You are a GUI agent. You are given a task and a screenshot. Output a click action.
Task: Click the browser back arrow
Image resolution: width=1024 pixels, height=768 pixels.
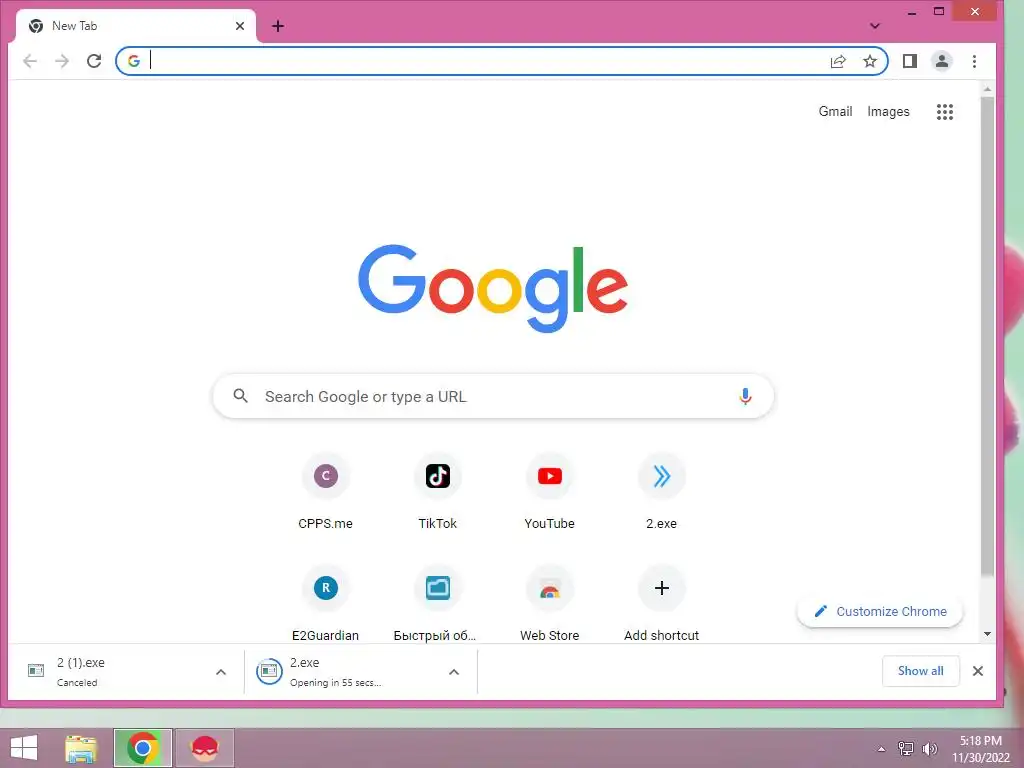click(x=30, y=61)
